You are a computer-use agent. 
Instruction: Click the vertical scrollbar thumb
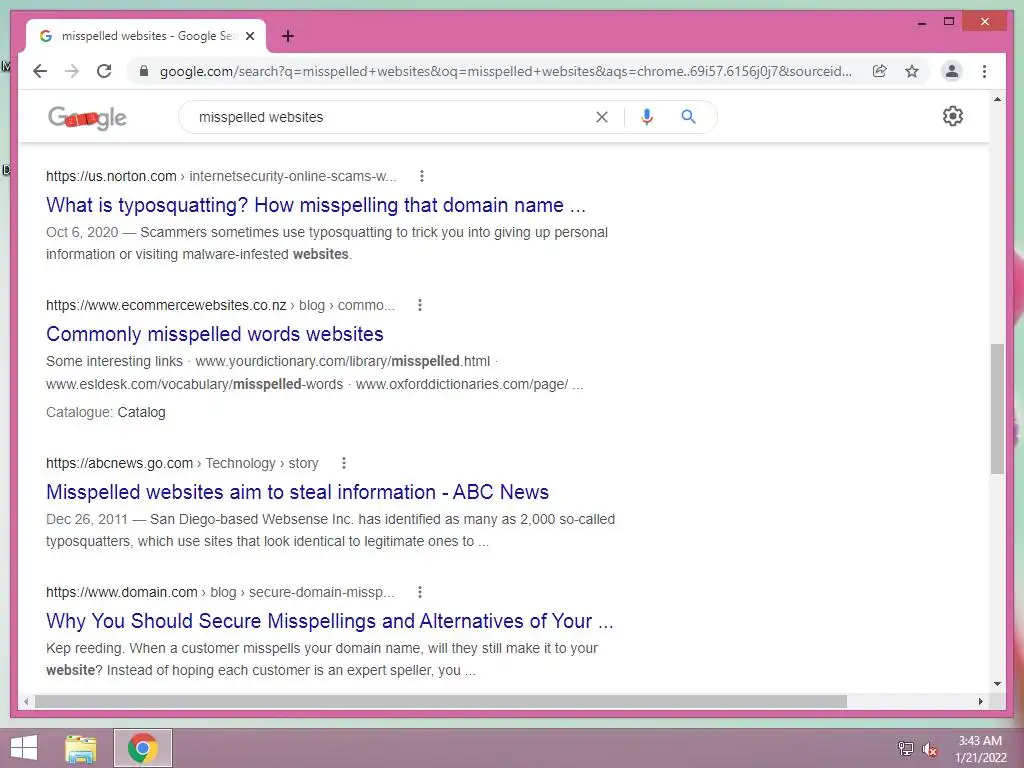click(997, 409)
